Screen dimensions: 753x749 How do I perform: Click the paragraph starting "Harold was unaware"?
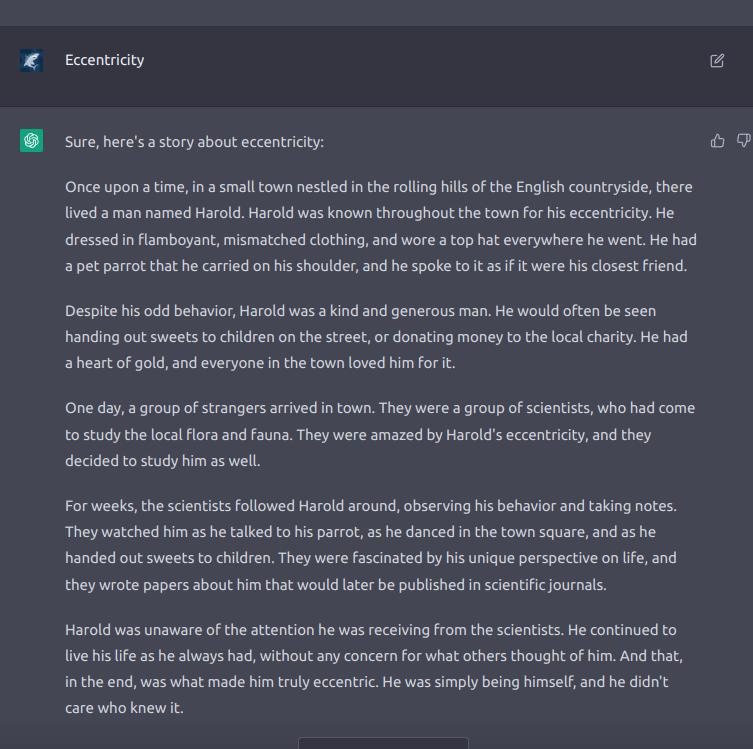[x=374, y=669]
